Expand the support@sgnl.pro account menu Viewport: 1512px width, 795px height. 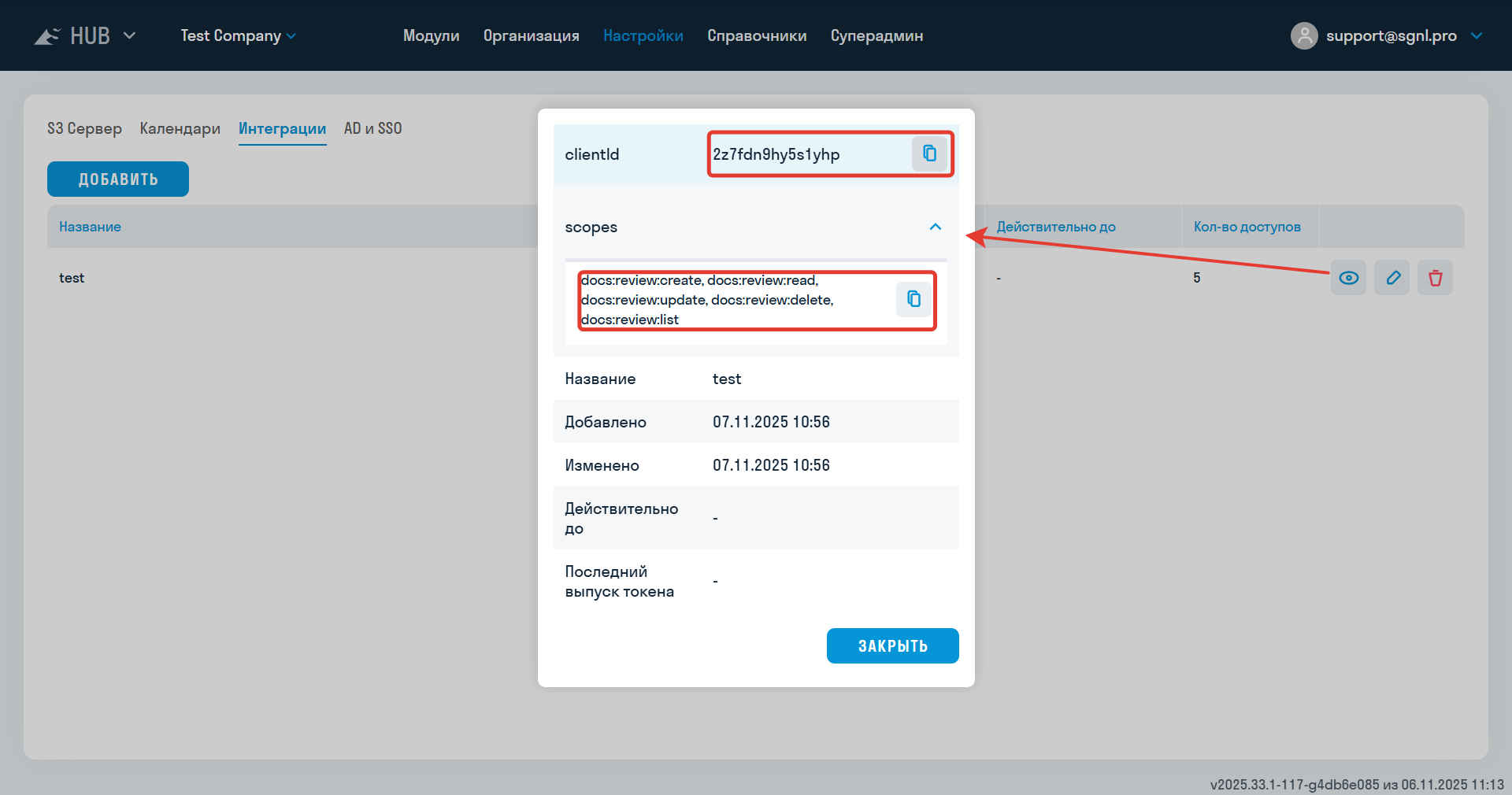pyautogui.click(x=1477, y=36)
